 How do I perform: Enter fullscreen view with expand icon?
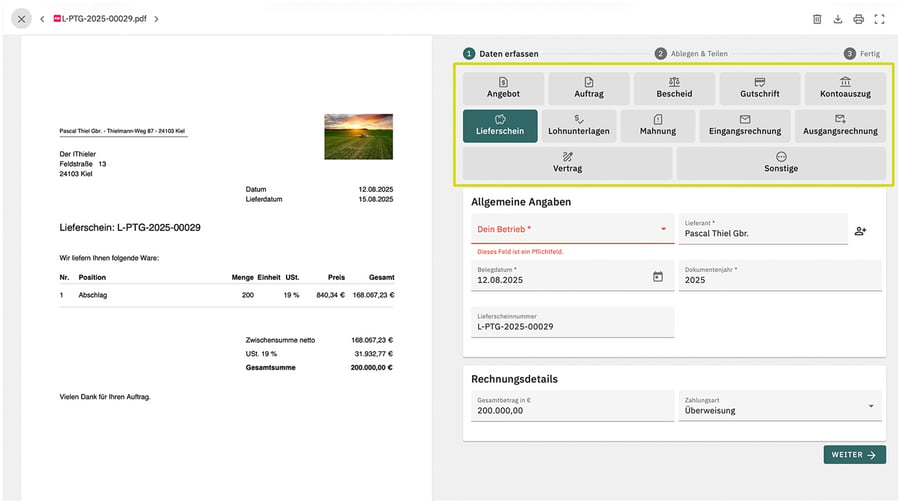click(x=879, y=19)
